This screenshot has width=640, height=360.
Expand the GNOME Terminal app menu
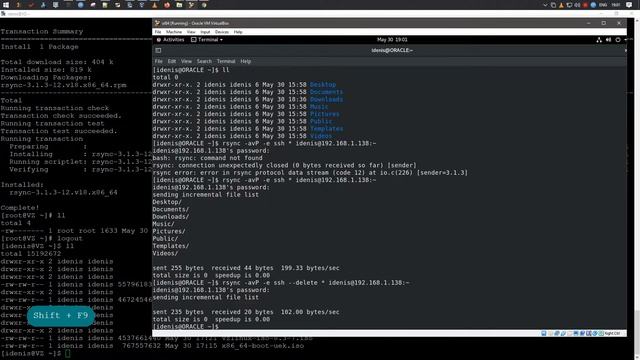[207, 40]
